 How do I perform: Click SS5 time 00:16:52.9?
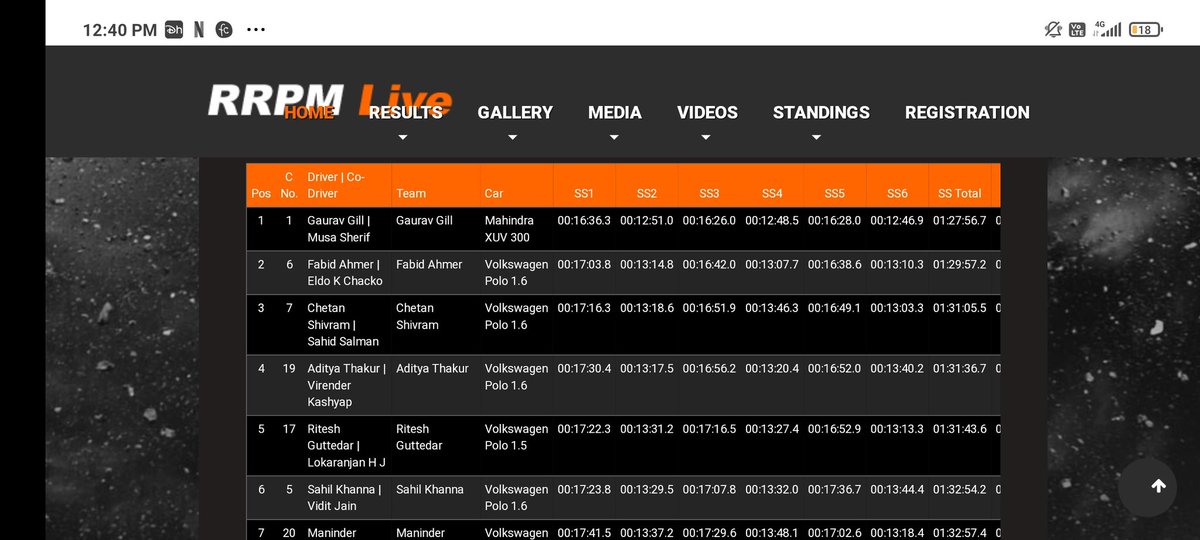click(835, 429)
